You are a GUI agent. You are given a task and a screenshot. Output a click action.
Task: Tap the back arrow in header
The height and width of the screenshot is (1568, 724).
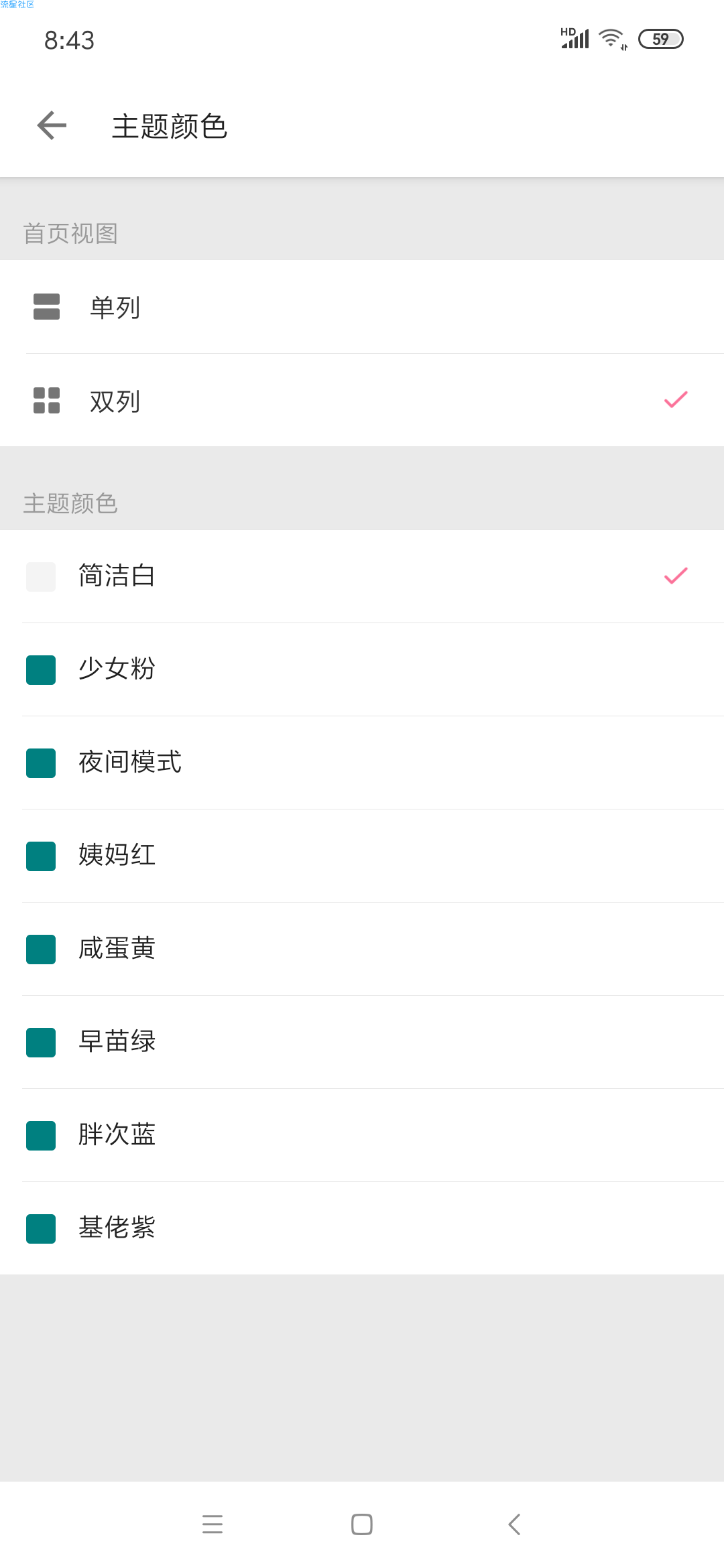[52, 125]
